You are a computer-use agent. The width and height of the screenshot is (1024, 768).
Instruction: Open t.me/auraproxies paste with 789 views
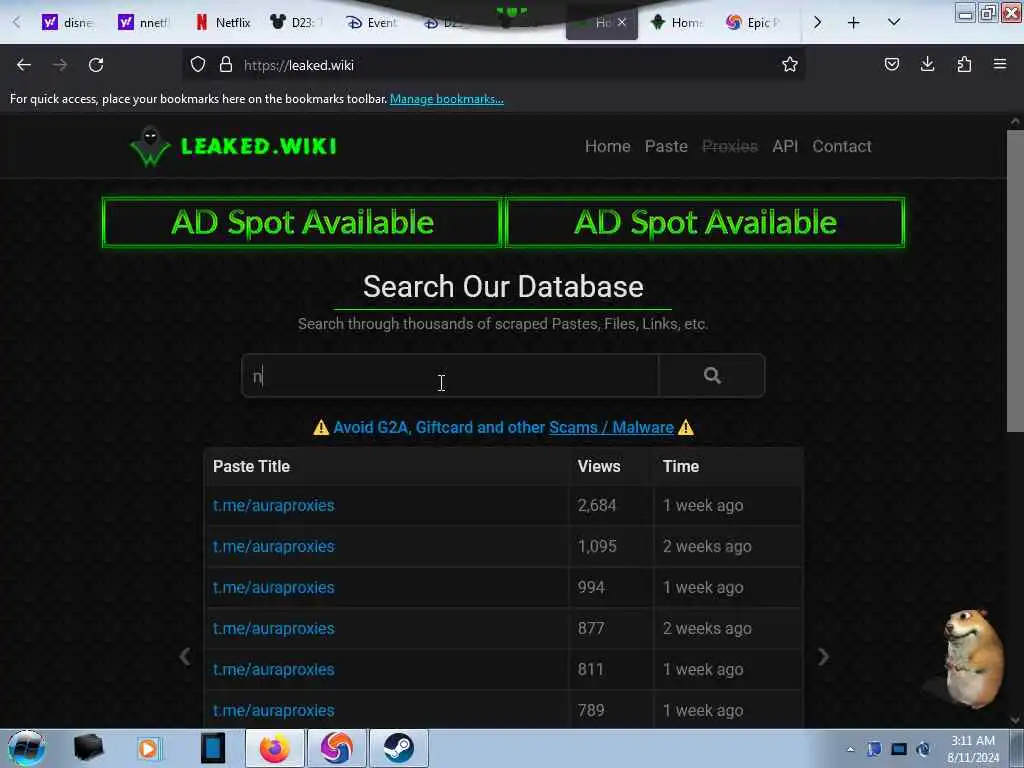pos(274,711)
